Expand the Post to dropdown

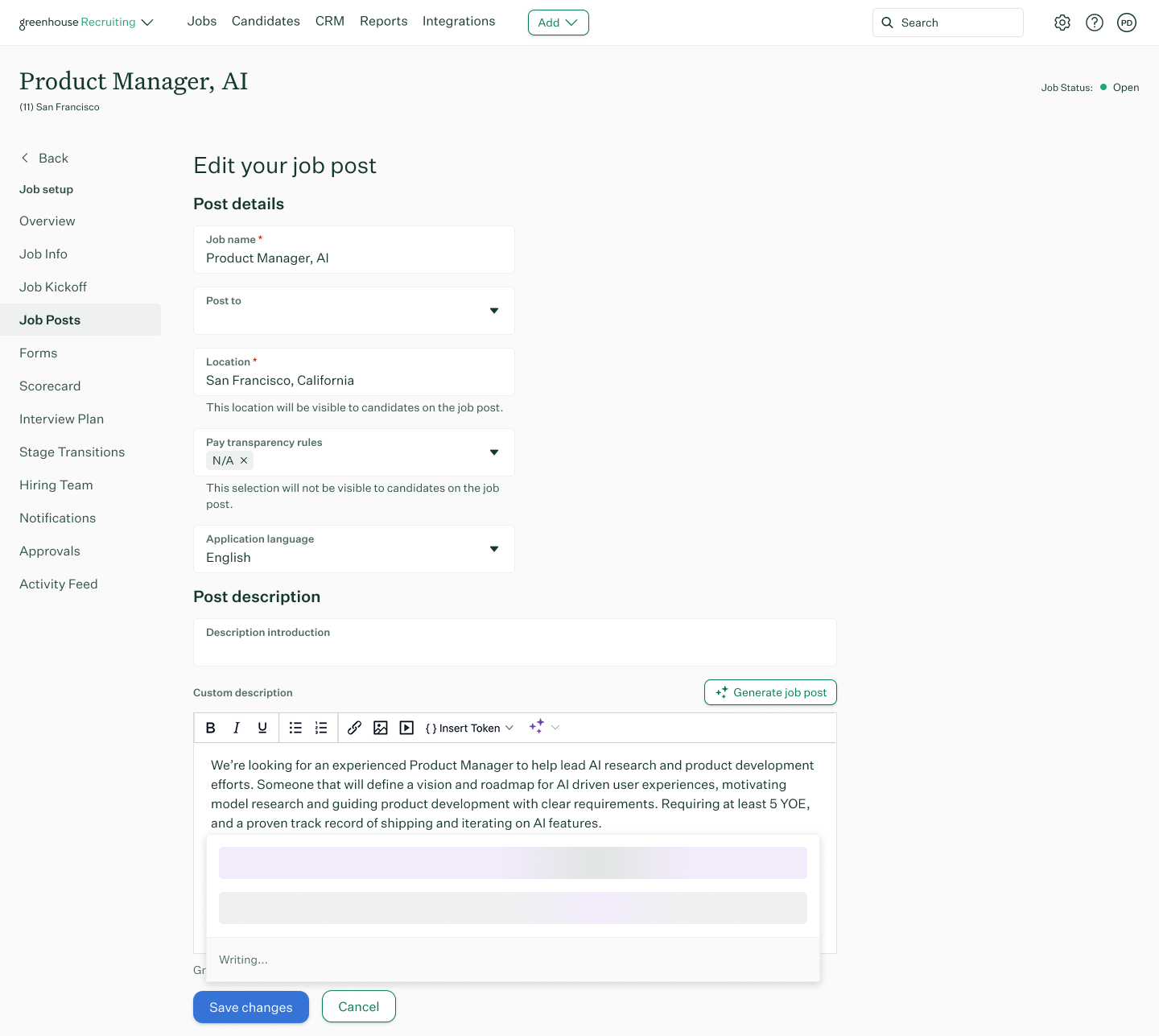[493, 310]
